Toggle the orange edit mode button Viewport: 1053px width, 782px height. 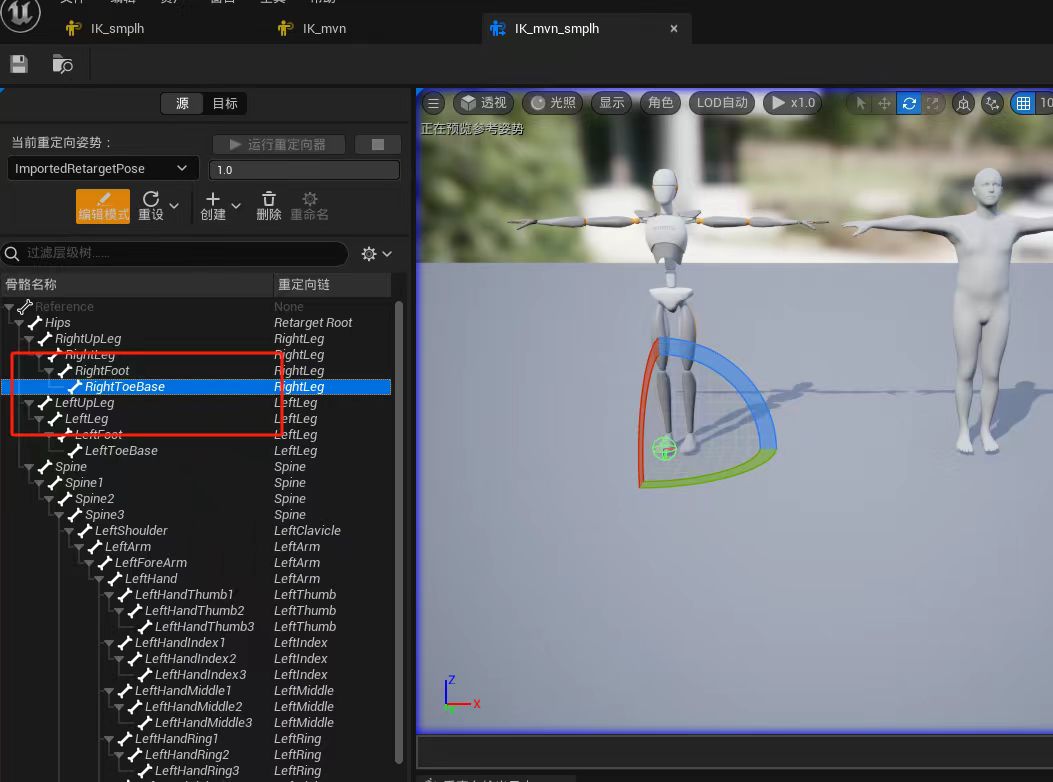point(103,206)
